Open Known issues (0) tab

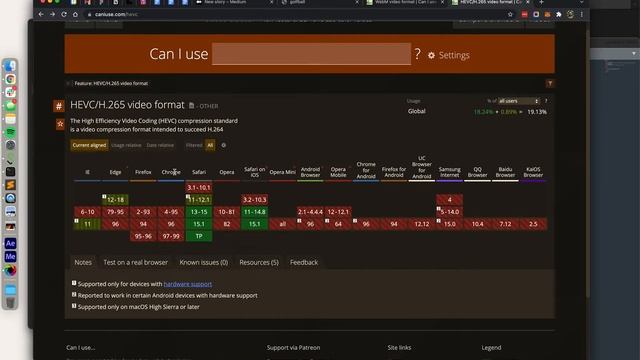pos(204,262)
